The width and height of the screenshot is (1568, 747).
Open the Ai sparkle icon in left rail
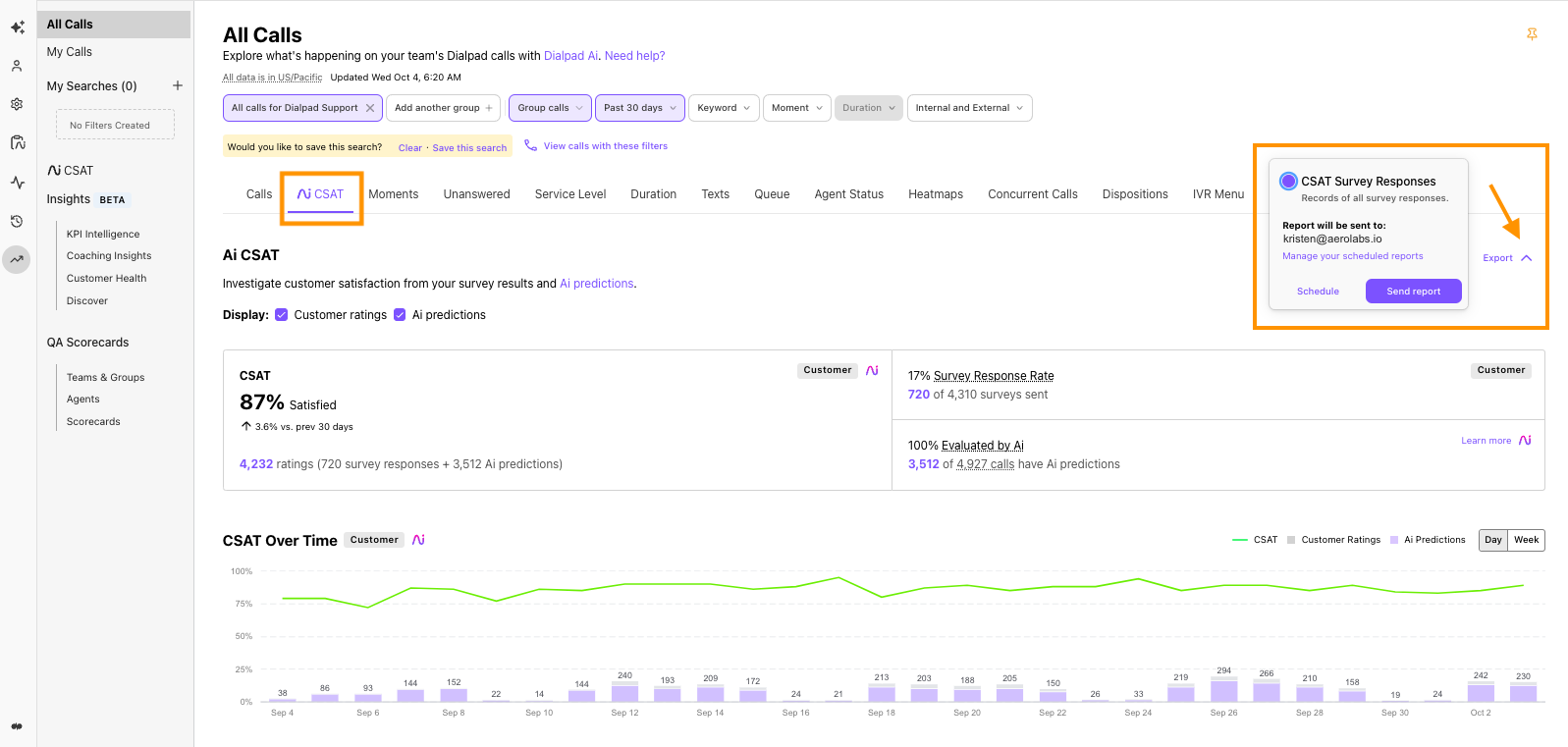[x=18, y=27]
